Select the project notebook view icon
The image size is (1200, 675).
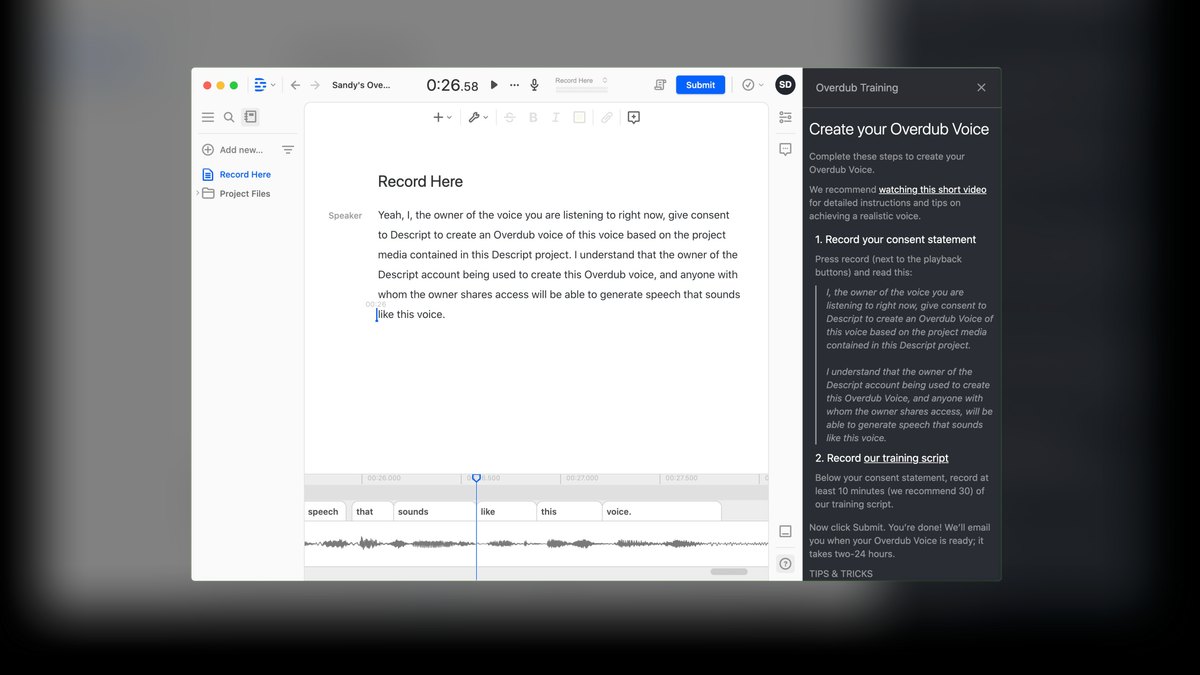point(250,117)
